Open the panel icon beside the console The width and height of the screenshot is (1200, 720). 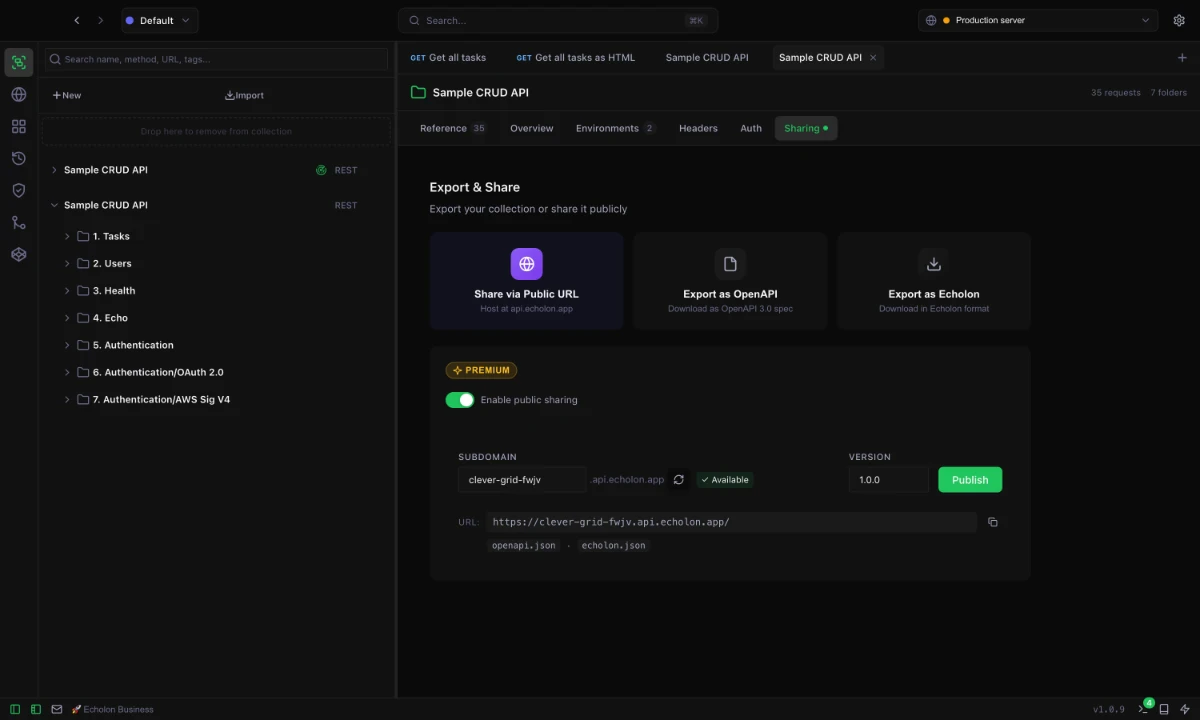click(x=1164, y=709)
